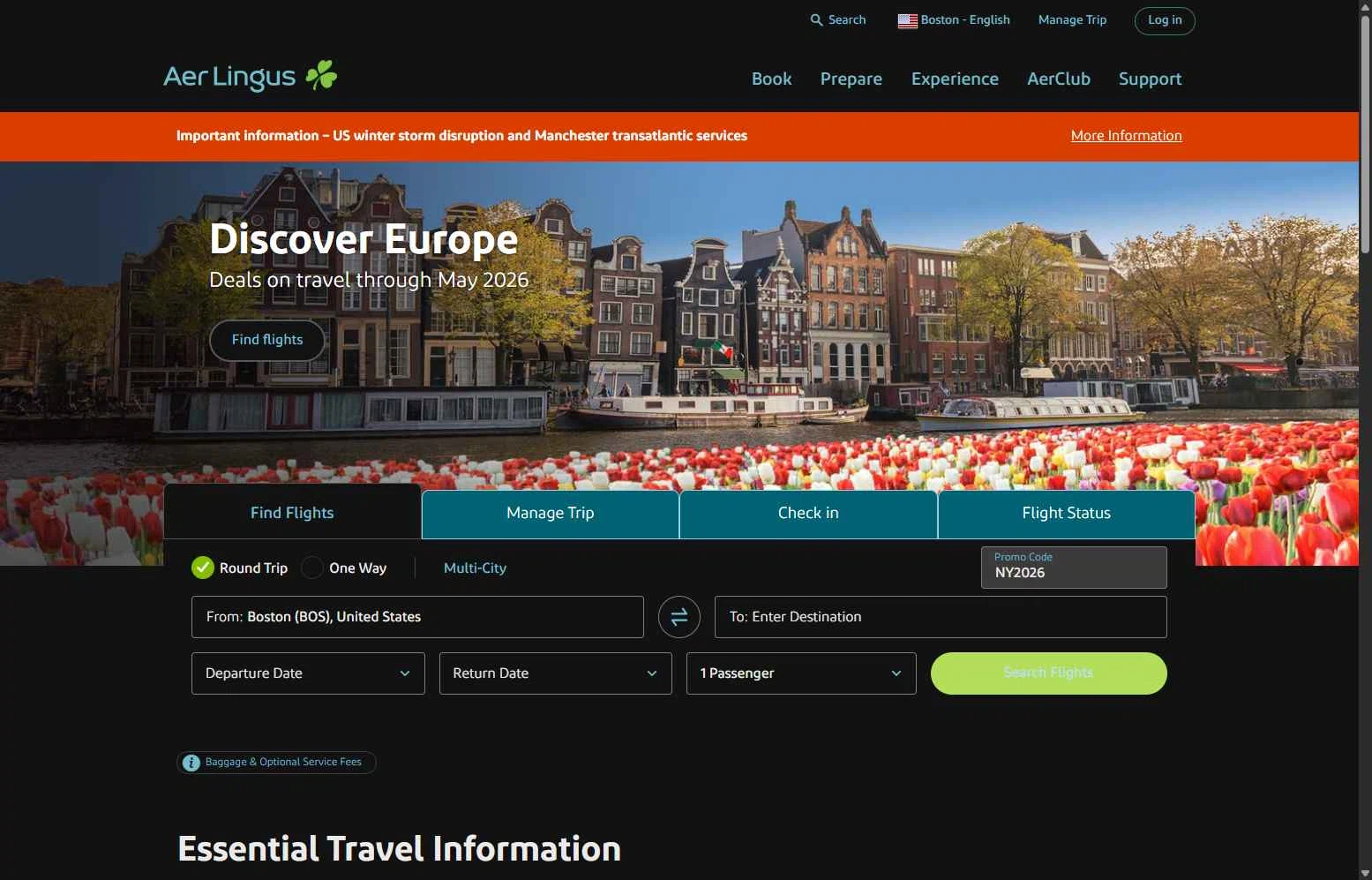Switch to the Flight Status tab
The image size is (1372, 880).
point(1066,514)
